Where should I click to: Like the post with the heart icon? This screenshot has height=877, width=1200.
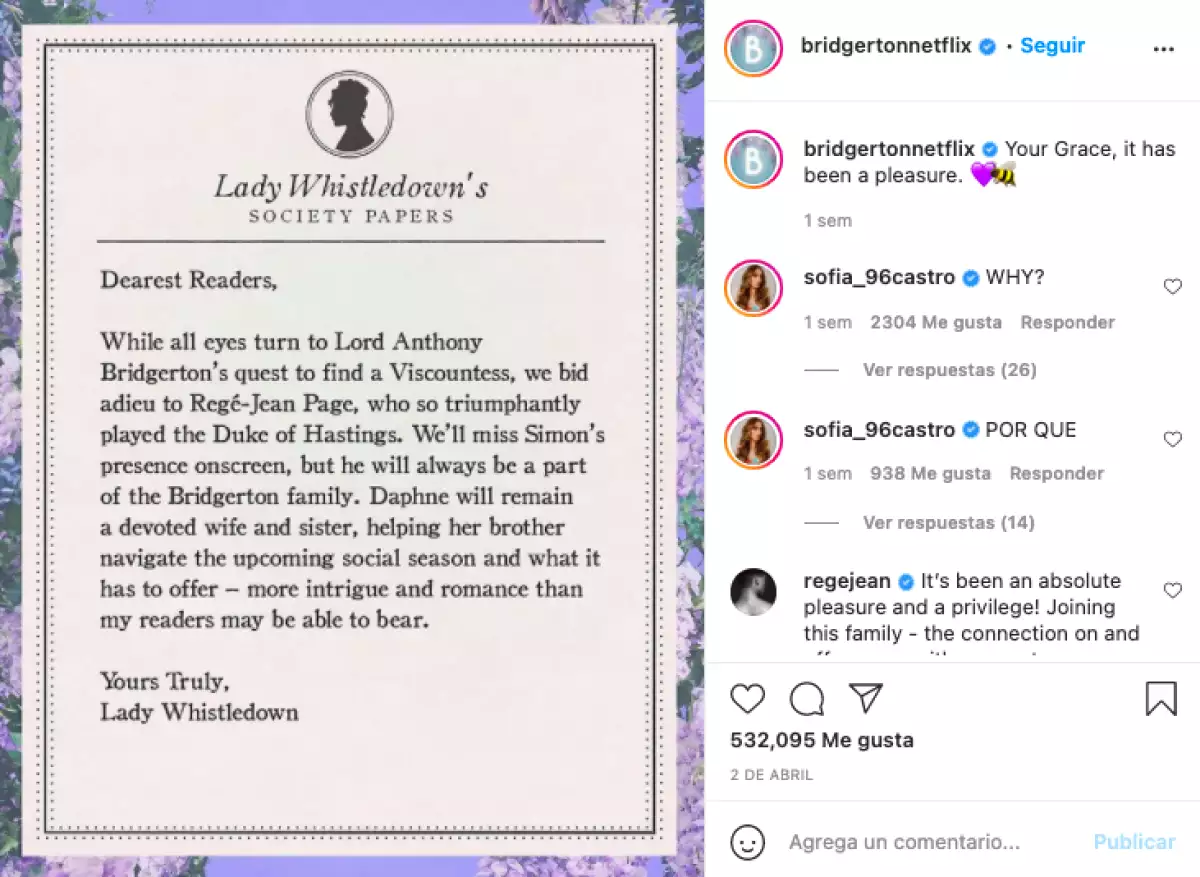(747, 698)
